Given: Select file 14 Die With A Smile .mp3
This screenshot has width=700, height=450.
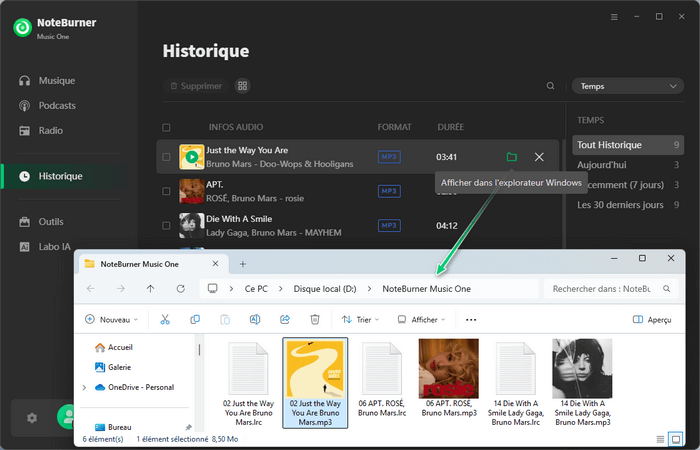Looking at the screenshot, I should (x=583, y=383).
